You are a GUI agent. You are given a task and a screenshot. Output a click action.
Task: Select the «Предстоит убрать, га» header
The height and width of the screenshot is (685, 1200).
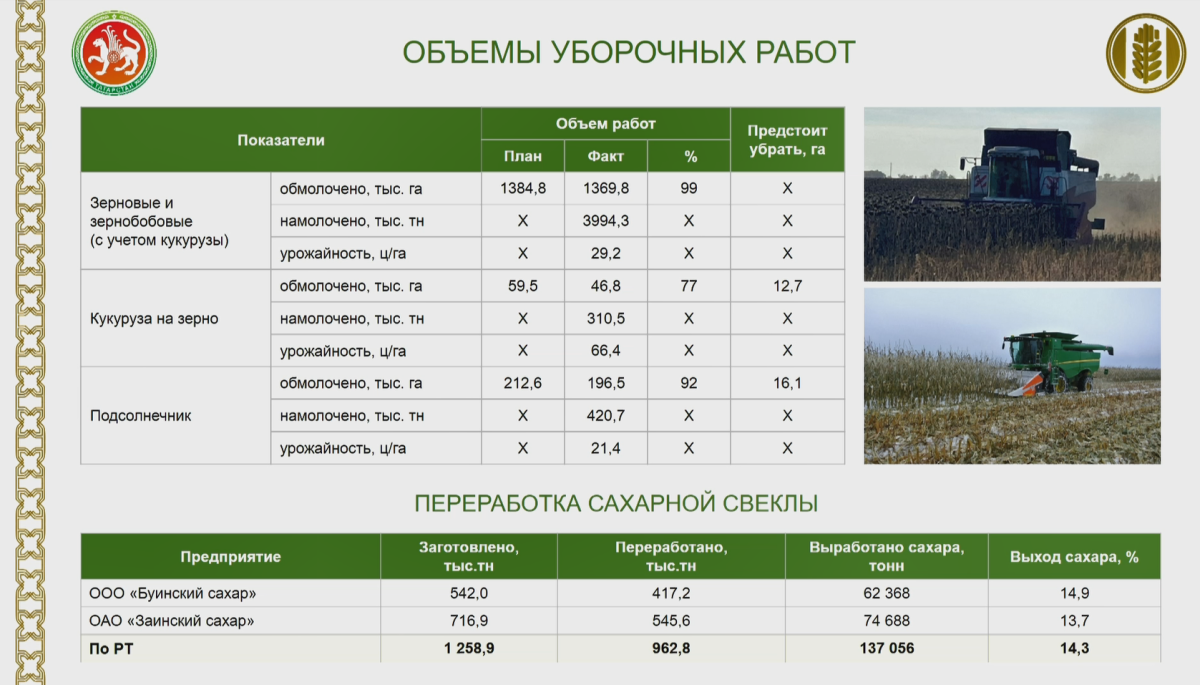(x=787, y=140)
